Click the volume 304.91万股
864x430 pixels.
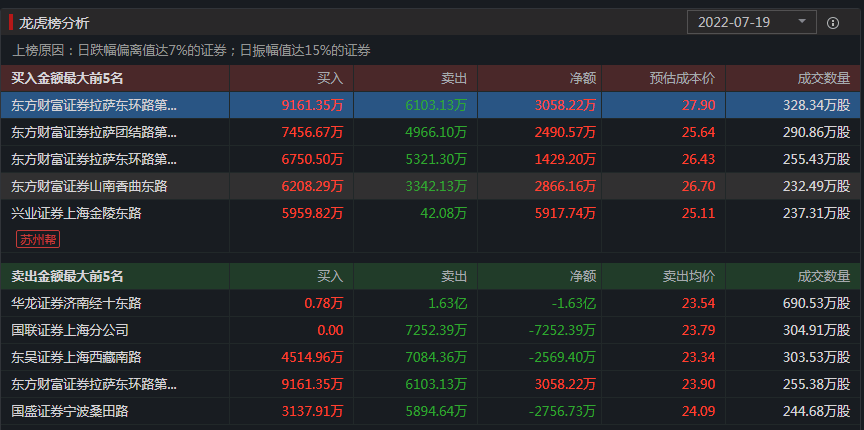pos(817,330)
